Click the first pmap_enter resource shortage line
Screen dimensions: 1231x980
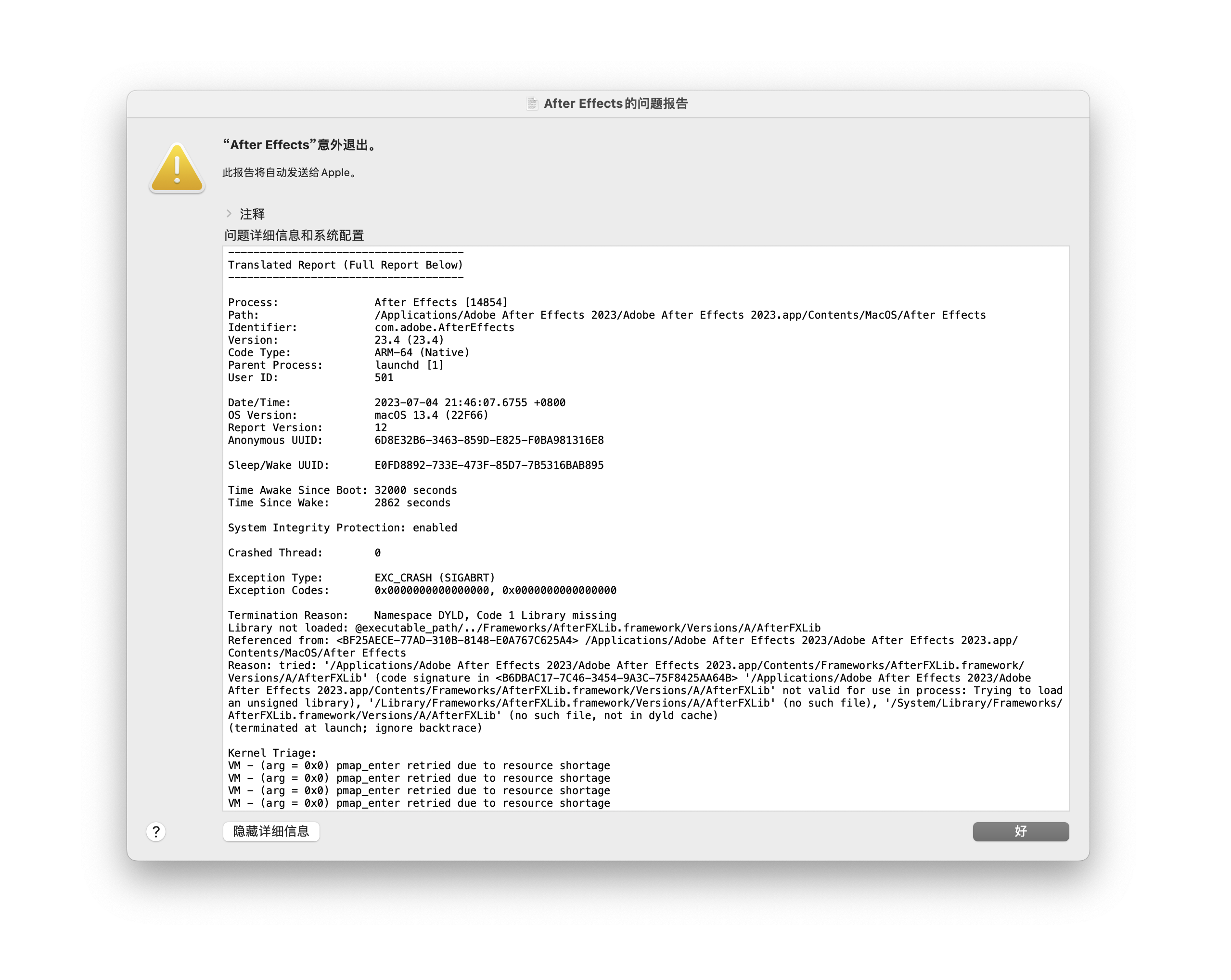pos(419,766)
